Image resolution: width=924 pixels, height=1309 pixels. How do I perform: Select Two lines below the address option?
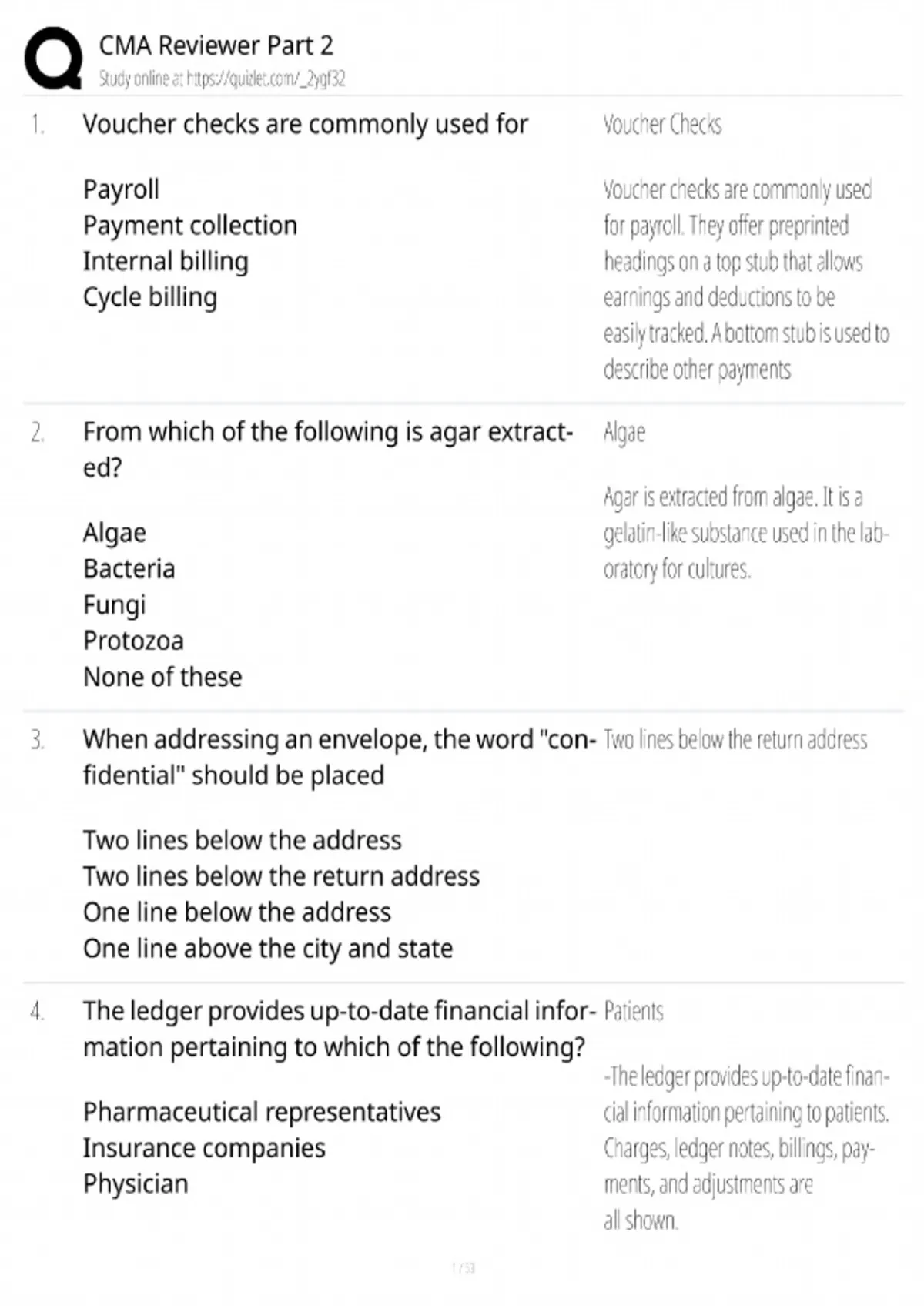tap(242, 839)
